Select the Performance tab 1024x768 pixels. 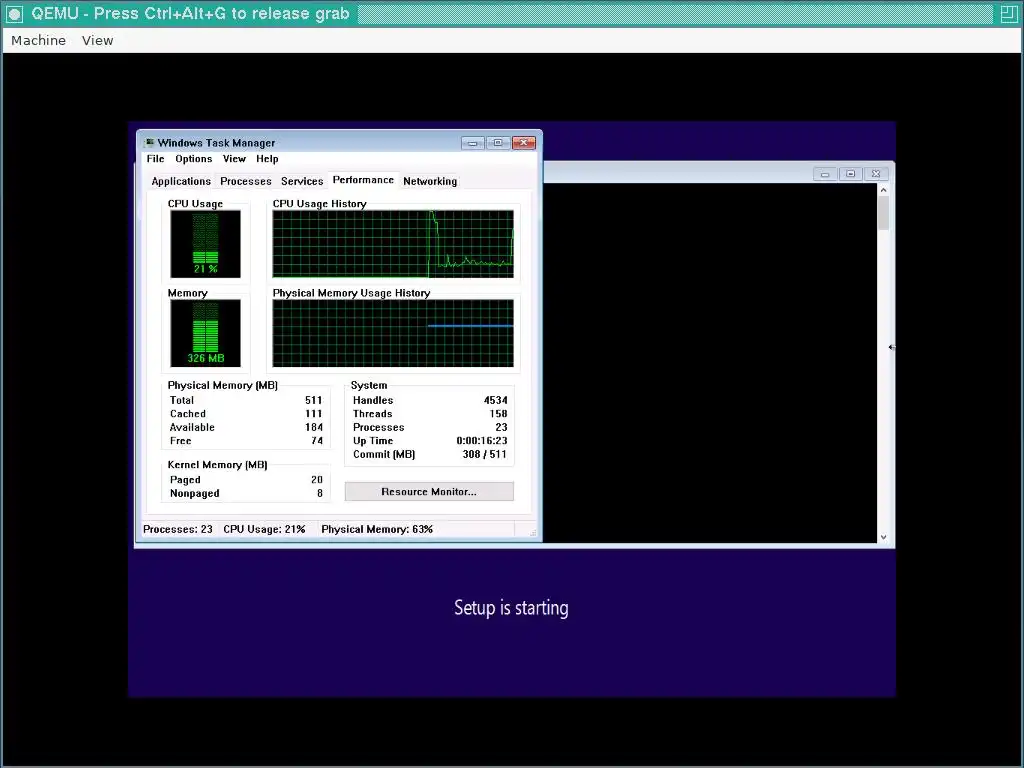click(x=363, y=180)
